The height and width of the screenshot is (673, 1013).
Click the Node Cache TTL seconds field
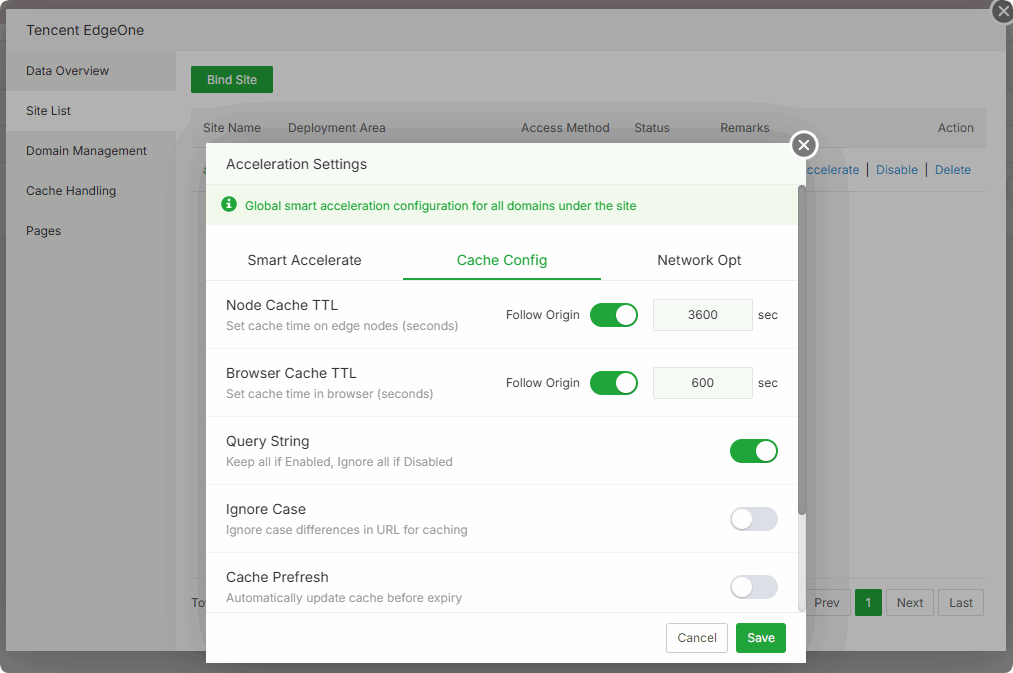[702, 315]
